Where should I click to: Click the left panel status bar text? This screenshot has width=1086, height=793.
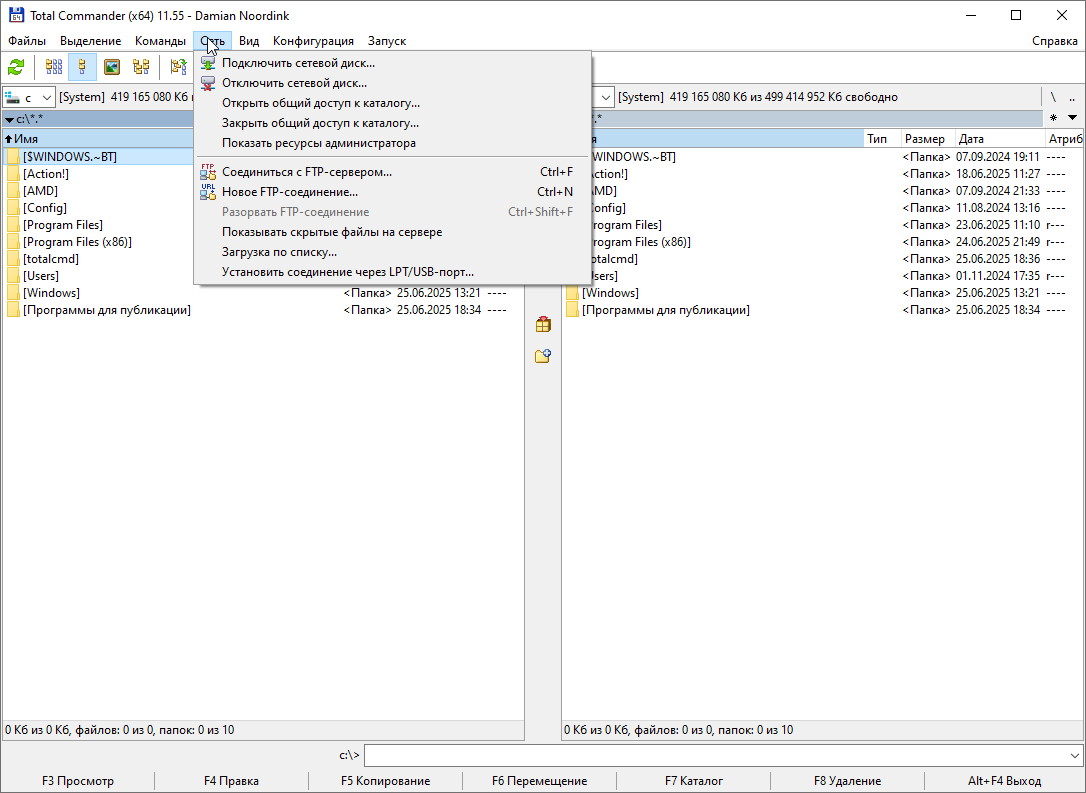(120, 730)
